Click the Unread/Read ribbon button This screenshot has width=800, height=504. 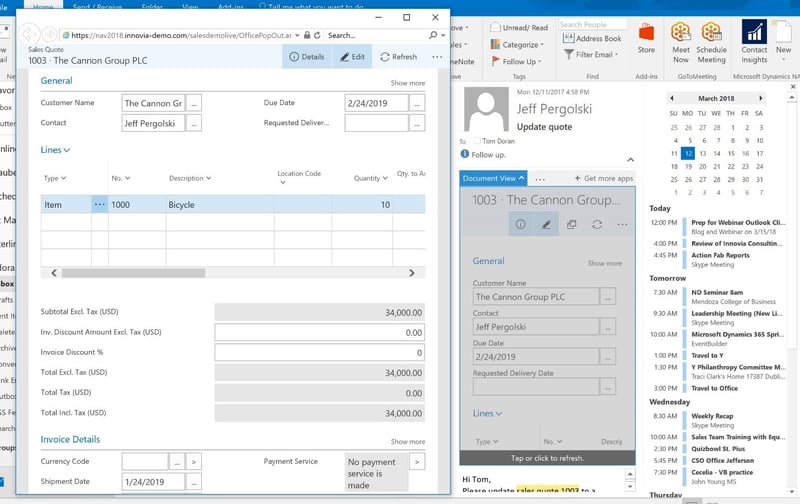[x=519, y=28]
